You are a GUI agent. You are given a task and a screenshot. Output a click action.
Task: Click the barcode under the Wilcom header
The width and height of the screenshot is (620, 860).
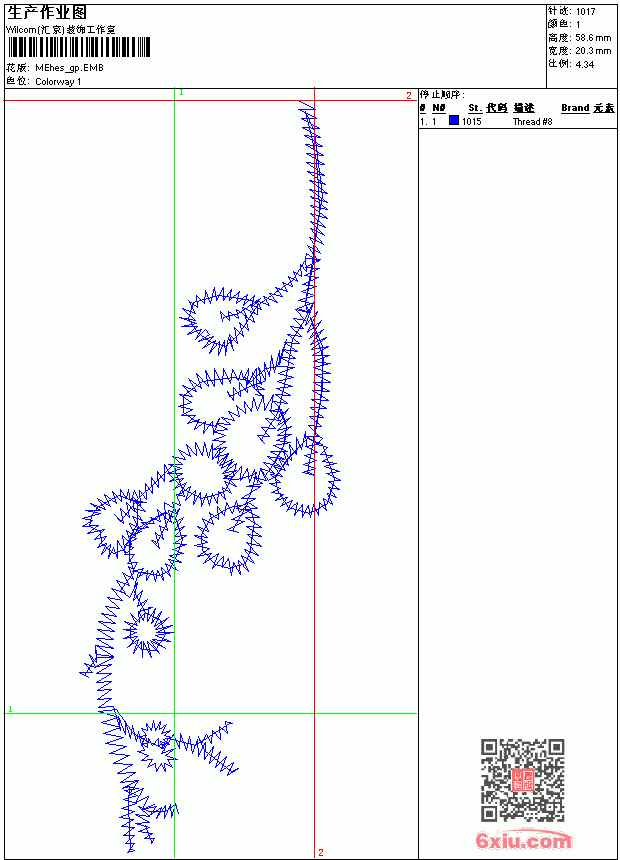(78, 47)
